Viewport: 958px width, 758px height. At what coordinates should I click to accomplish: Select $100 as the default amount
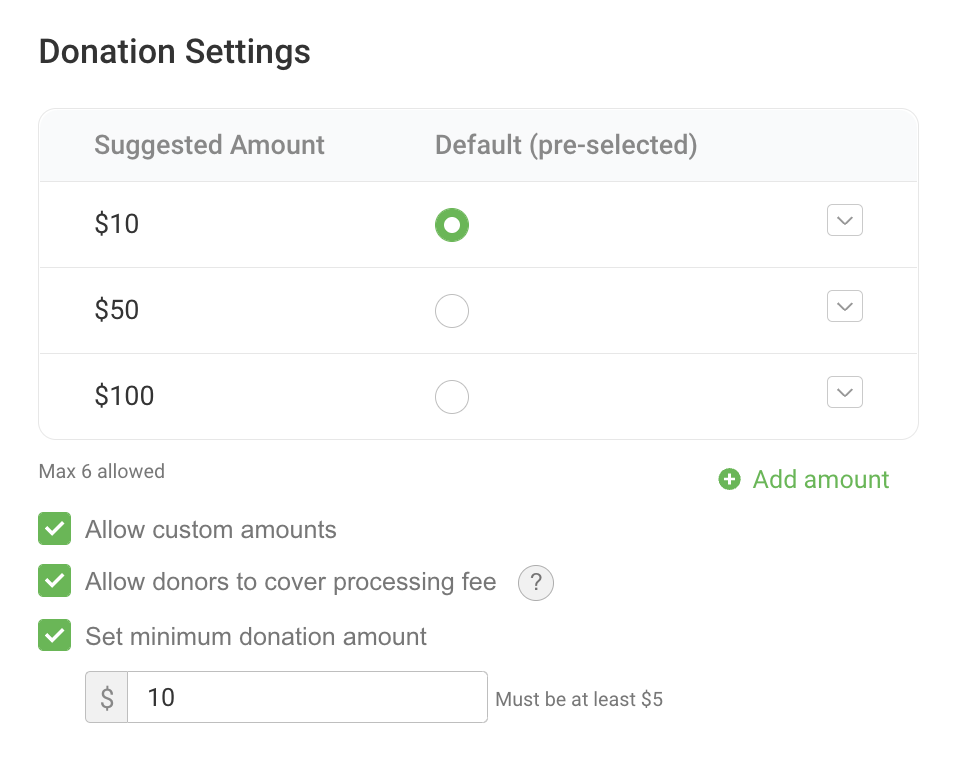(452, 397)
